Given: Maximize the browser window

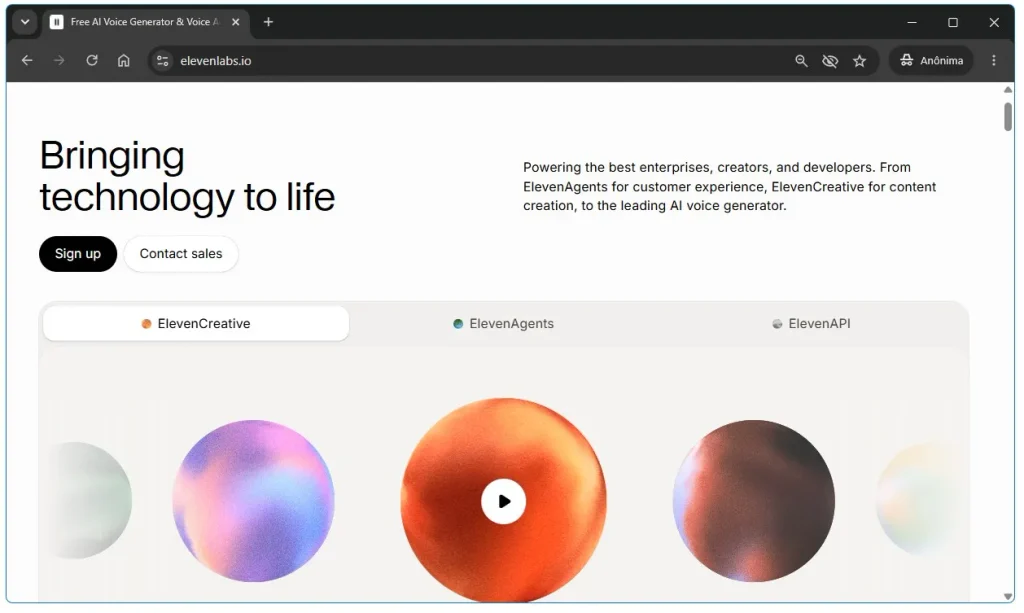Looking at the screenshot, I should pos(953,22).
